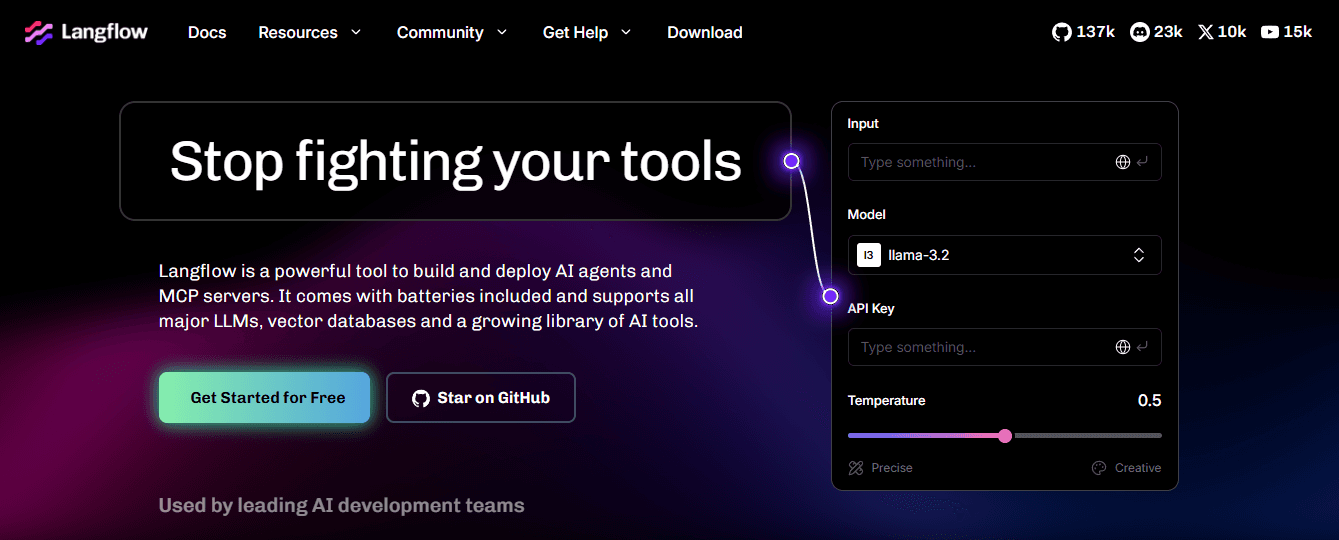Click the Star on GitHub button
This screenshot has width=1339, height=540.
pos(481,398)
